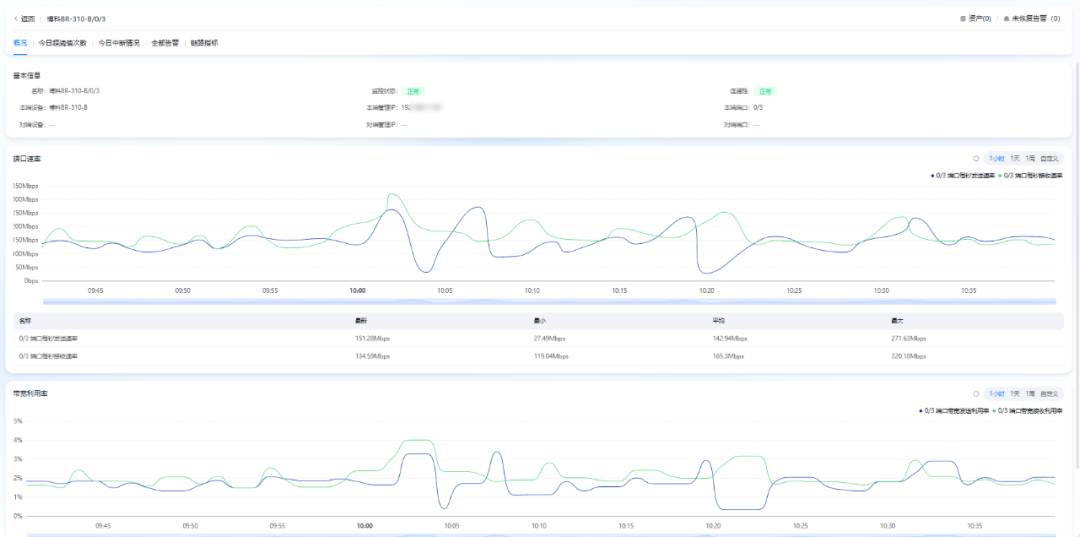Screen dimensions: 1080x537
Task: Click the 151.28Mbps latest value
Action: [x=372, y=339]
